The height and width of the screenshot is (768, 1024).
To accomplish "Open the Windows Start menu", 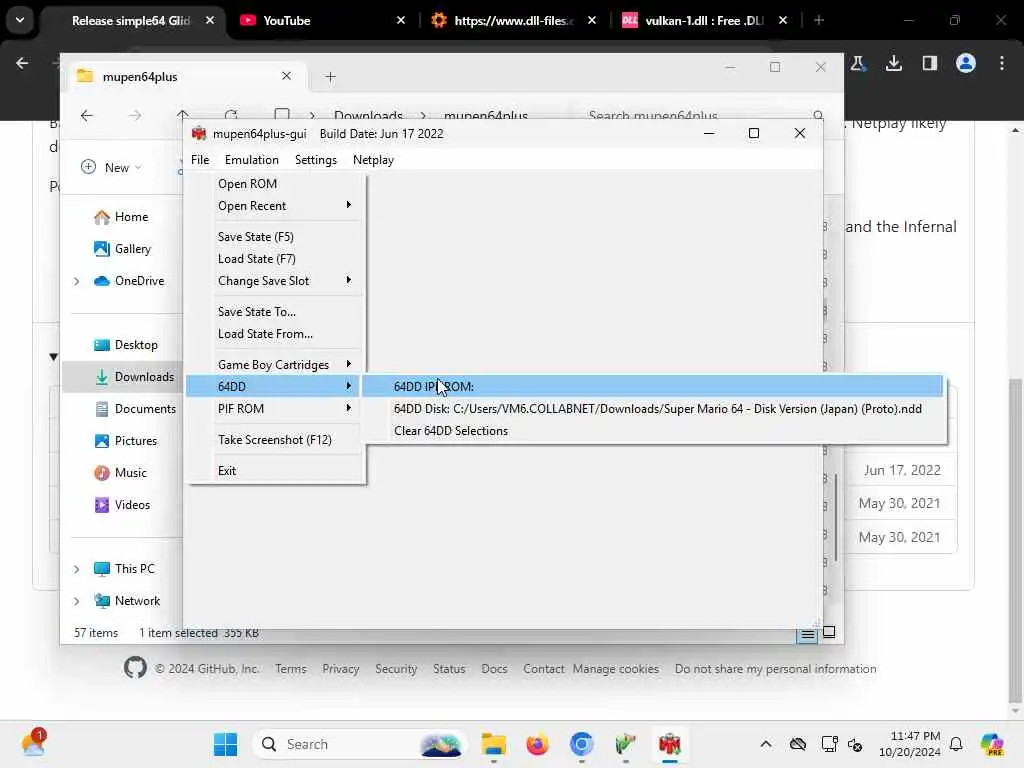I will coord(225,744).
